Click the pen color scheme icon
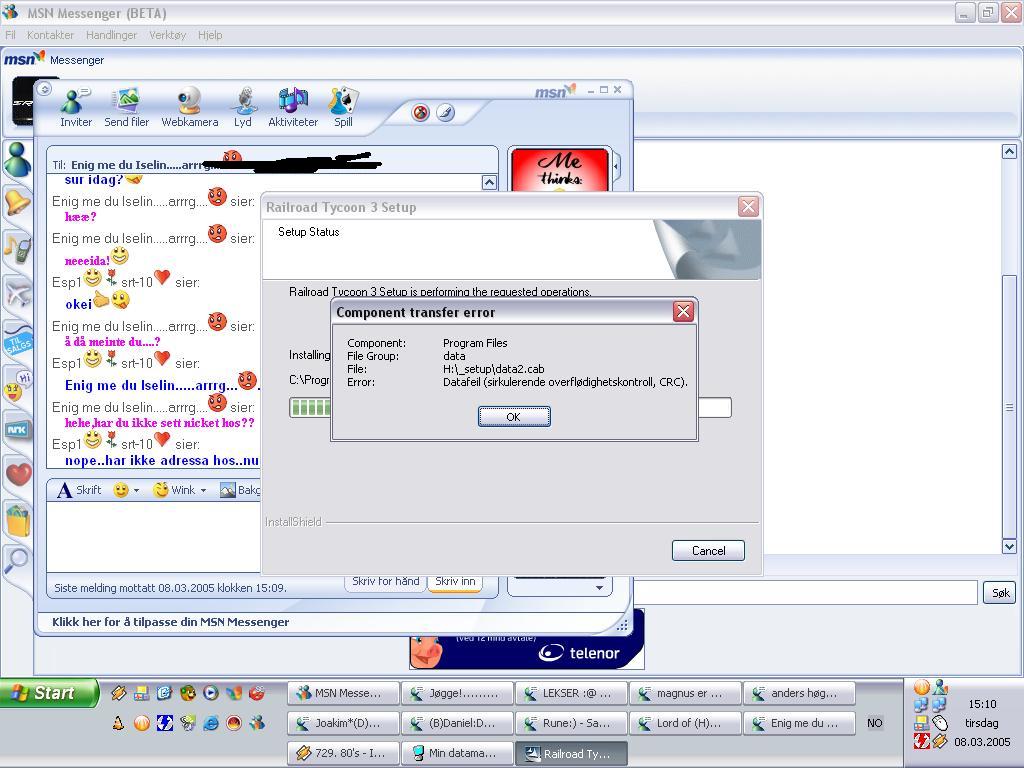 (445, 113)
